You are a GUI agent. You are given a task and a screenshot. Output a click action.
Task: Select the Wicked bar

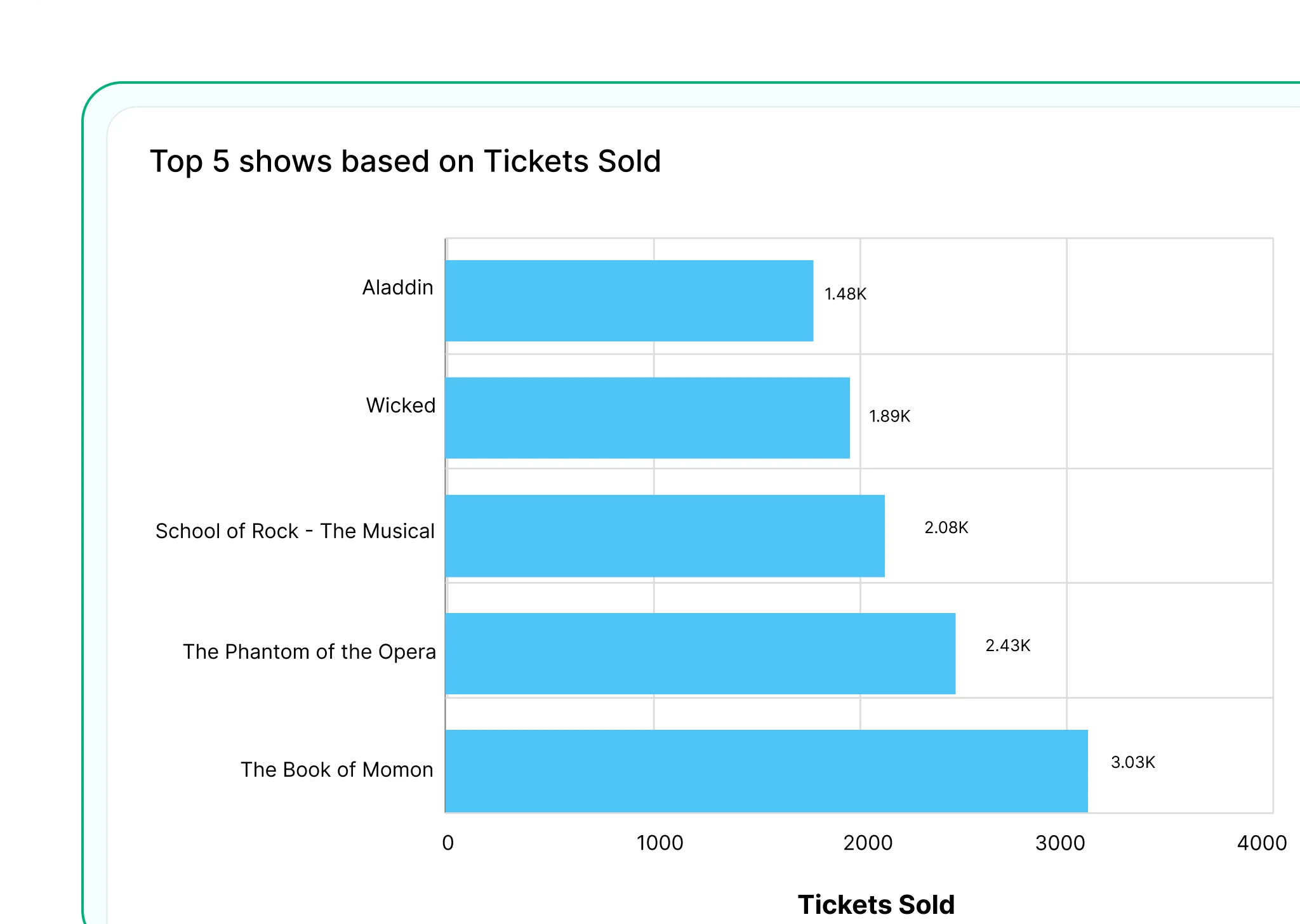tap(647, 418)
